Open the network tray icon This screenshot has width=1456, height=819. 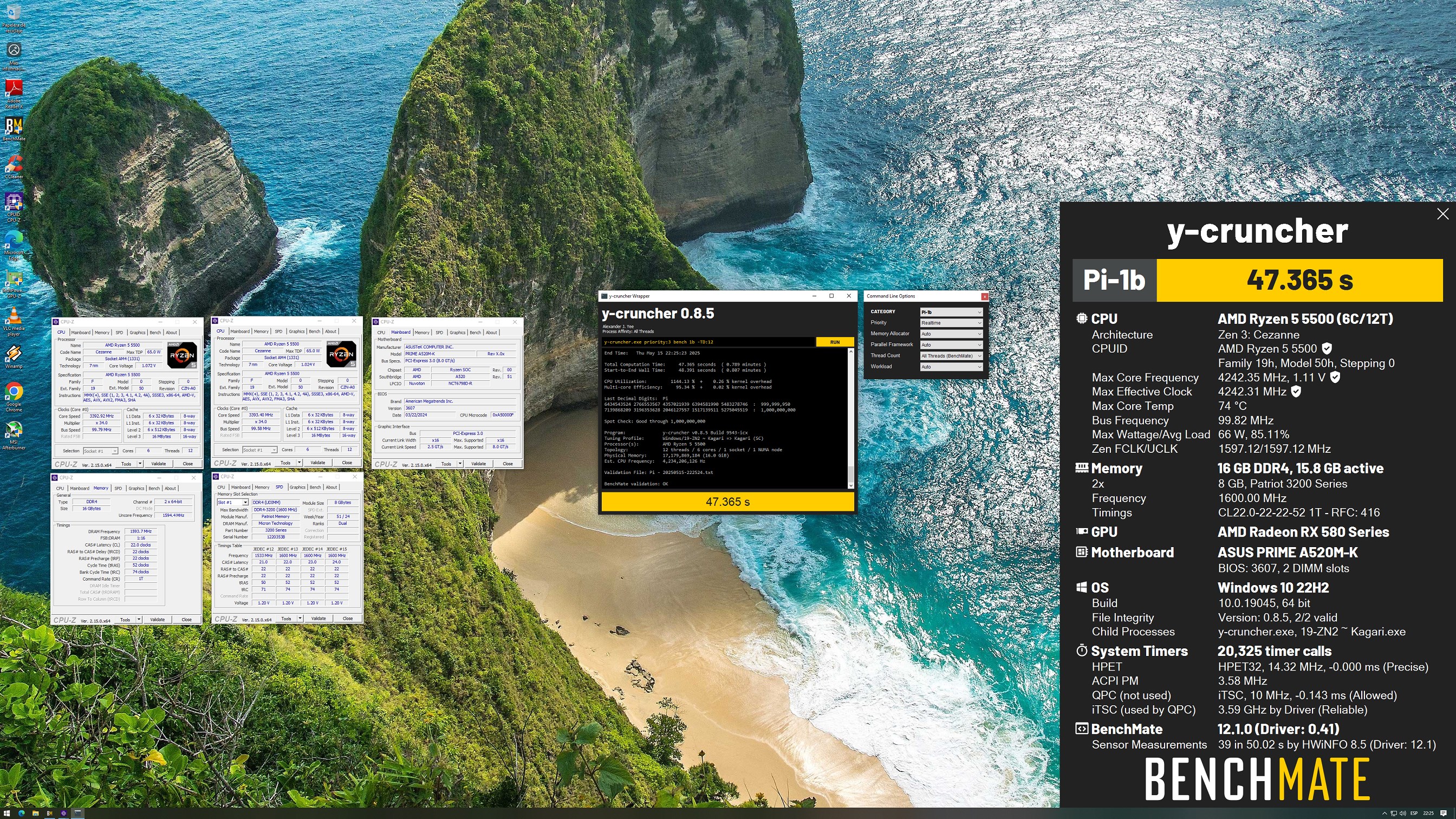[1394, 814]
